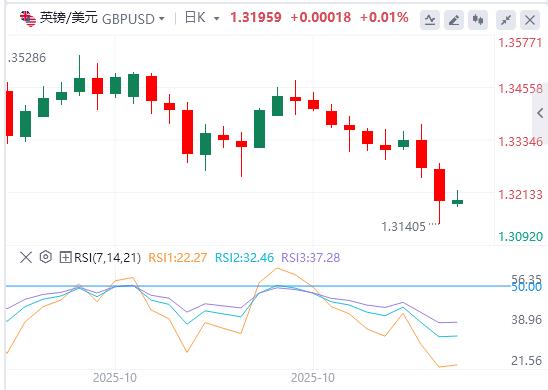548x390 pixels.
Task: Click the current price 1.31959
Action: coord(256,17)
